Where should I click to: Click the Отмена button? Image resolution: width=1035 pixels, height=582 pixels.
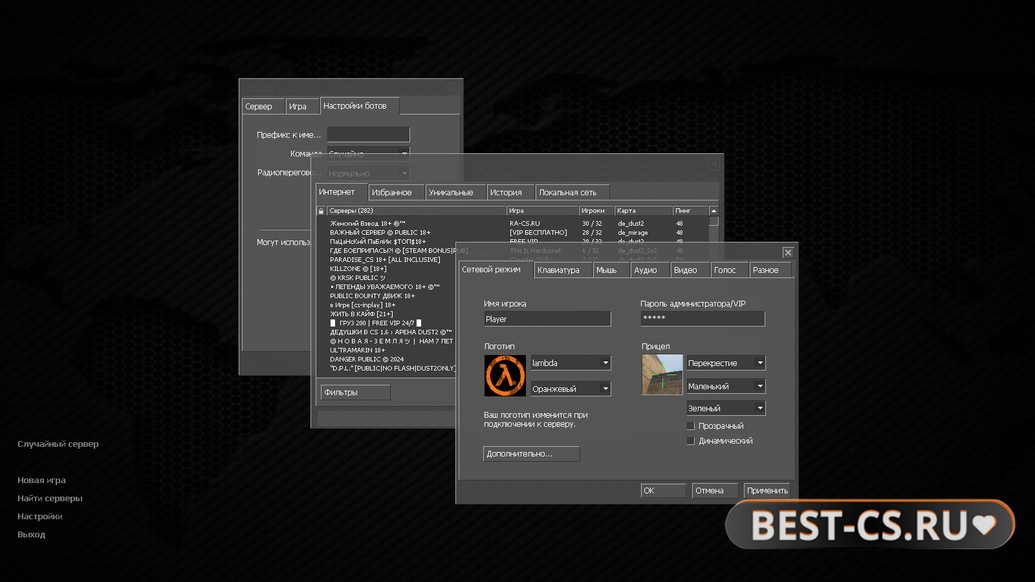click(714, 490)
